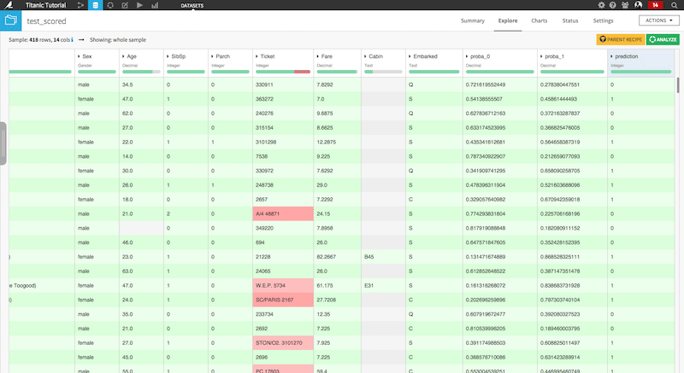Open the Jobs play icon
Viewport: 684px width, 373px height.
[140, 5]
